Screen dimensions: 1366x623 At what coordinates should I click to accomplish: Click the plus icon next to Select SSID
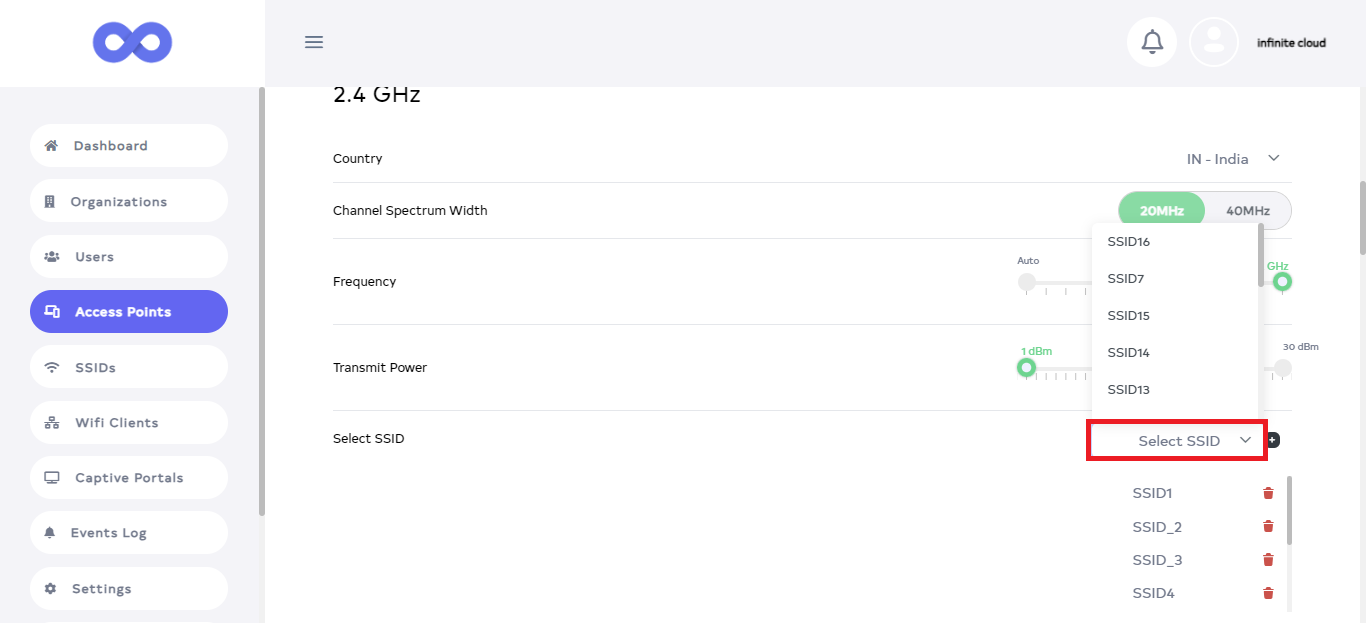(1273, 440)
